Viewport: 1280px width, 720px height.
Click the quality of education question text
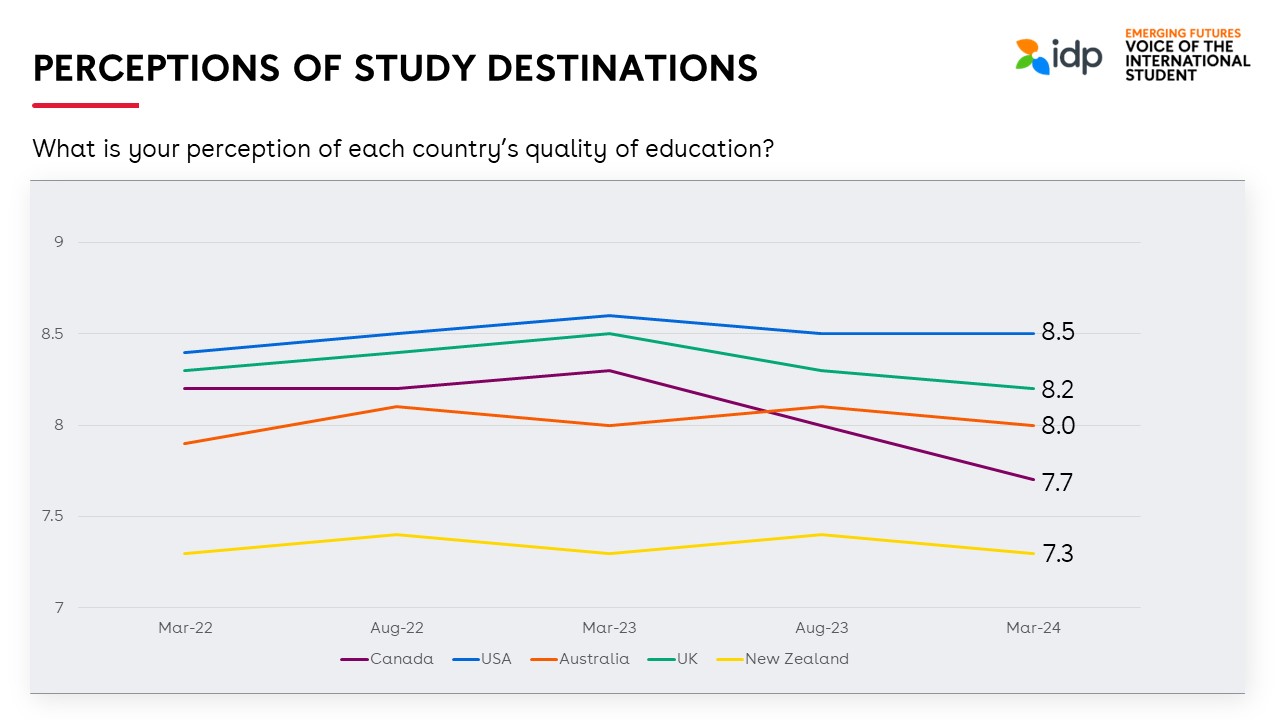[404, 149]
